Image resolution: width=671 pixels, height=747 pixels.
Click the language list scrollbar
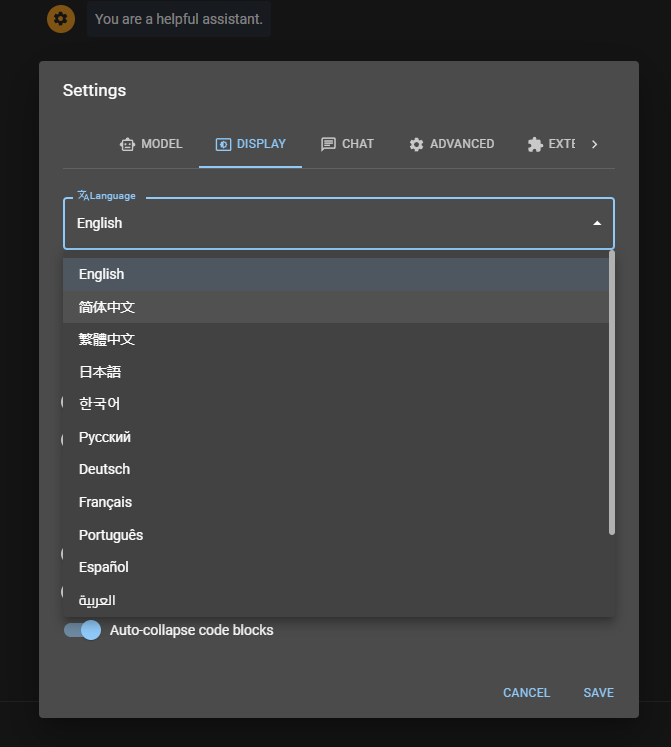(612, 392)
